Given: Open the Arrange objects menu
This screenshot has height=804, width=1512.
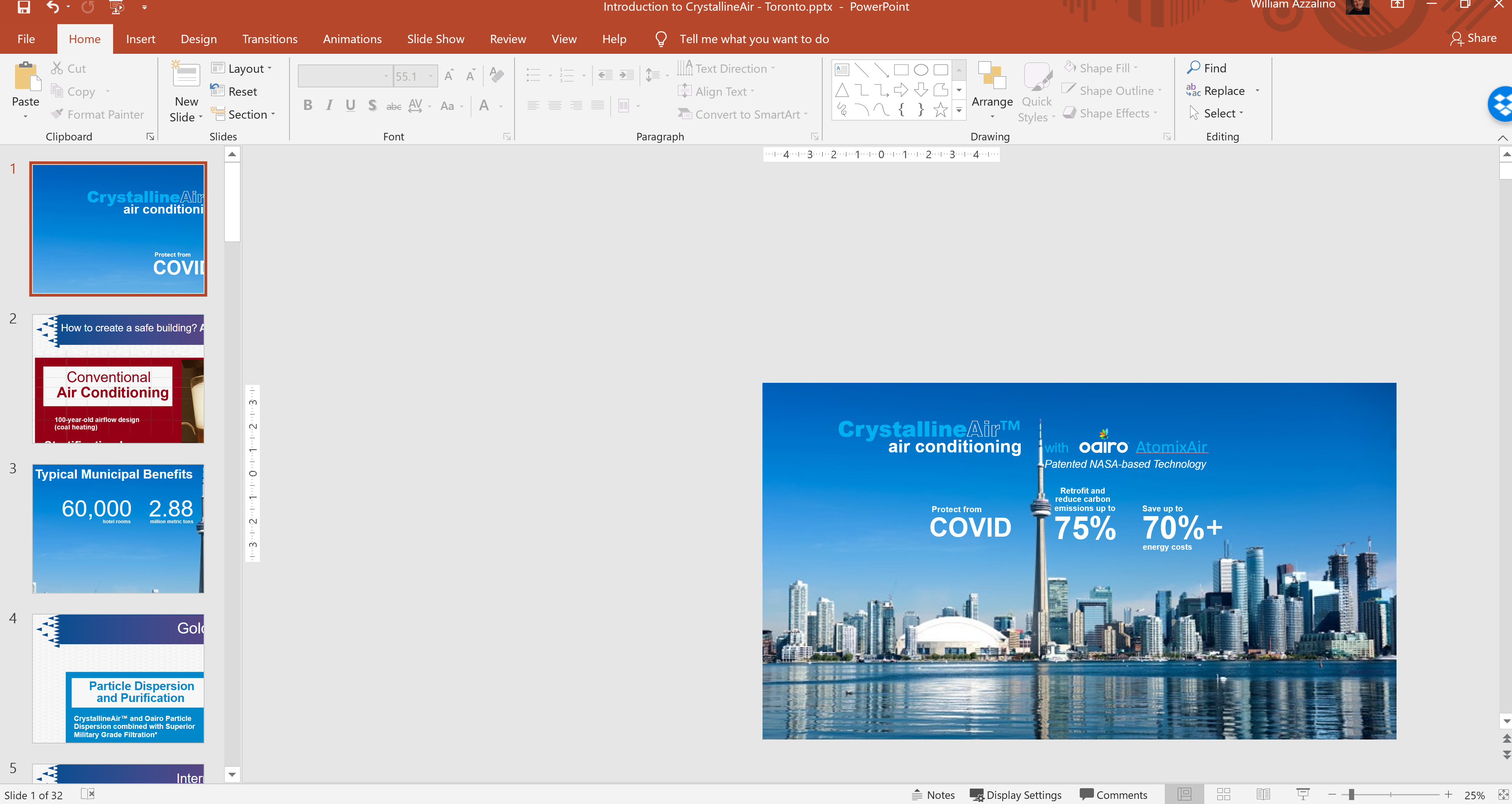Looking at the screenshot, I should [992, 91].
